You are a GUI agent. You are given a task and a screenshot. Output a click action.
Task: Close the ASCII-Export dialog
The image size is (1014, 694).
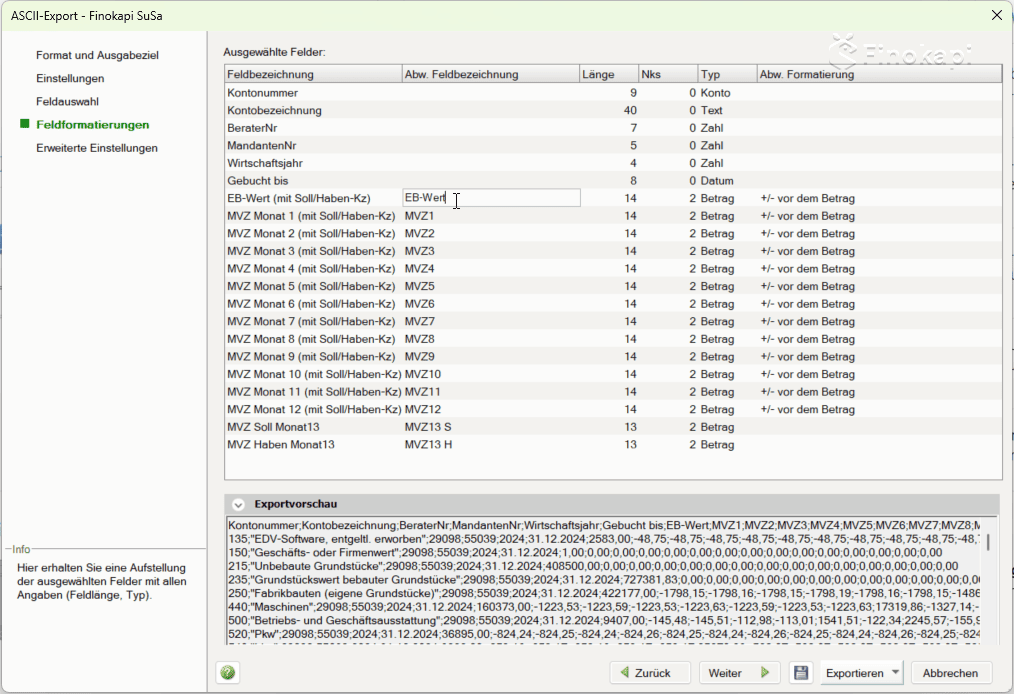[x=997, y=15]
